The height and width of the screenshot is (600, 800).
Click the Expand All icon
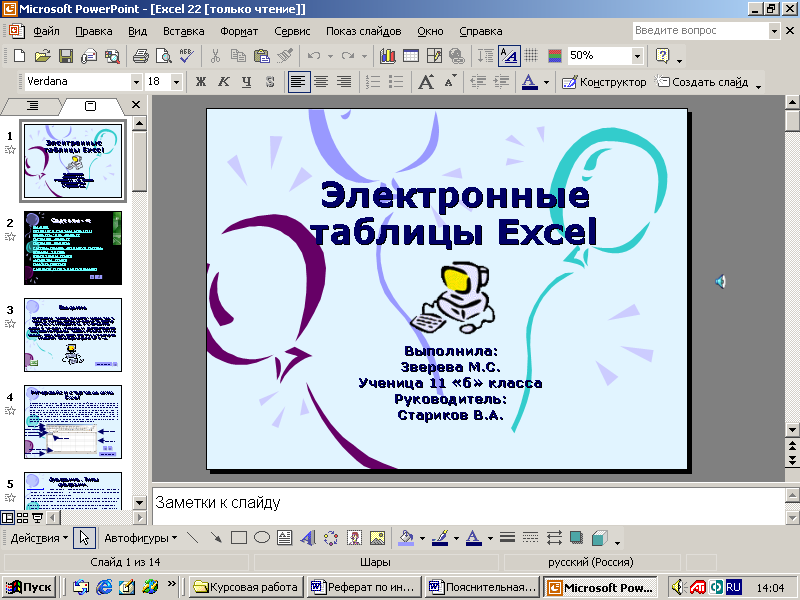(485, 56)
